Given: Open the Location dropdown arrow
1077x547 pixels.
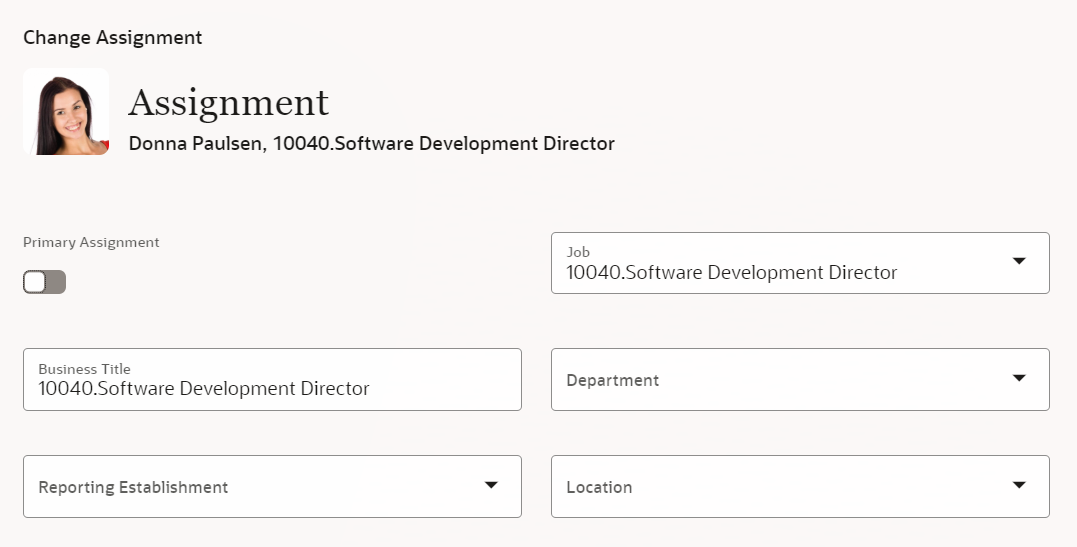Looking at the screenshot, I should [1019, 485].
